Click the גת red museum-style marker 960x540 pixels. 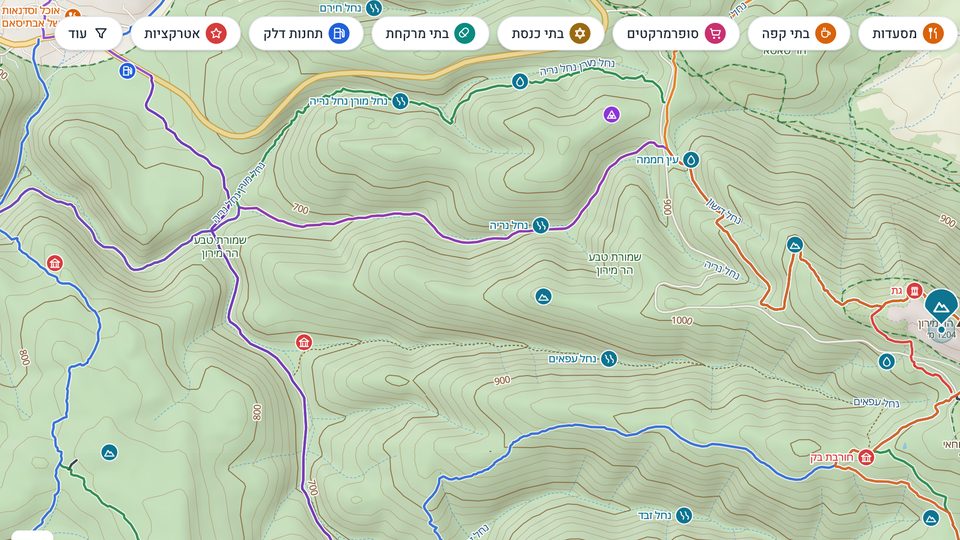915,290
